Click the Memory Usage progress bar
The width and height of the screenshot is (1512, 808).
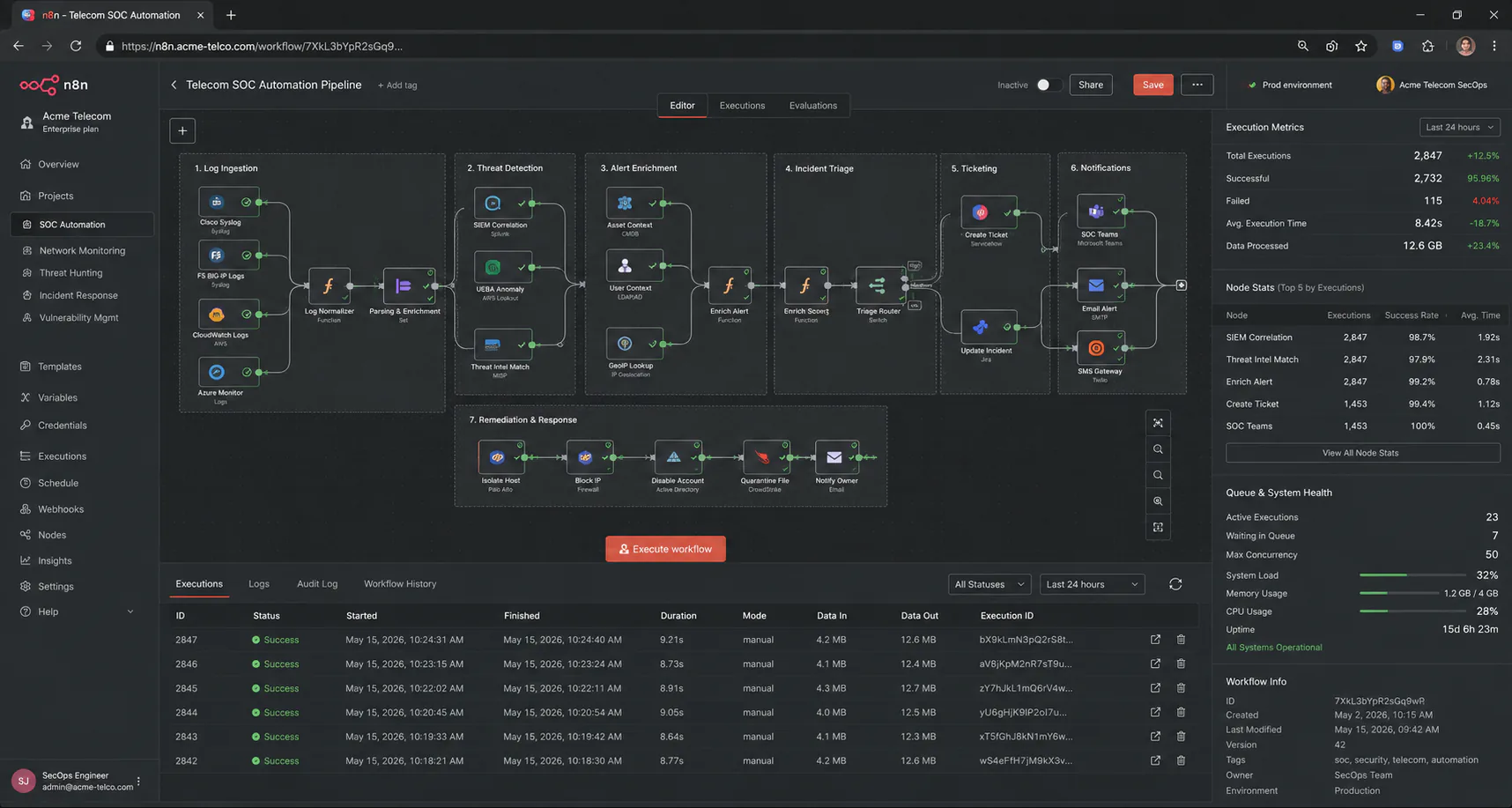click(1398, 593)
